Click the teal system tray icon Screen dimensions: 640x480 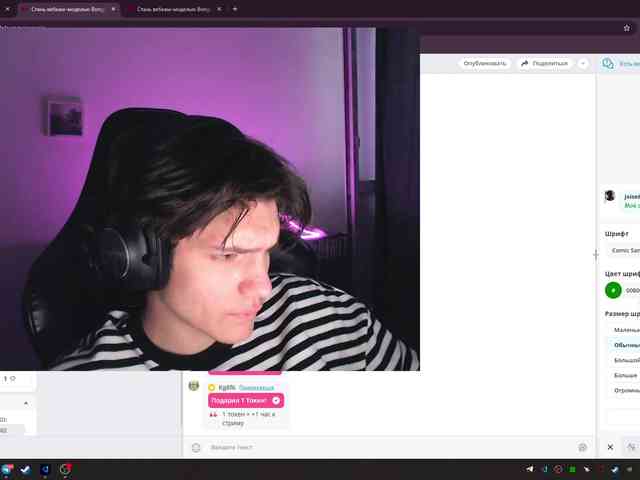coord(545,469)
